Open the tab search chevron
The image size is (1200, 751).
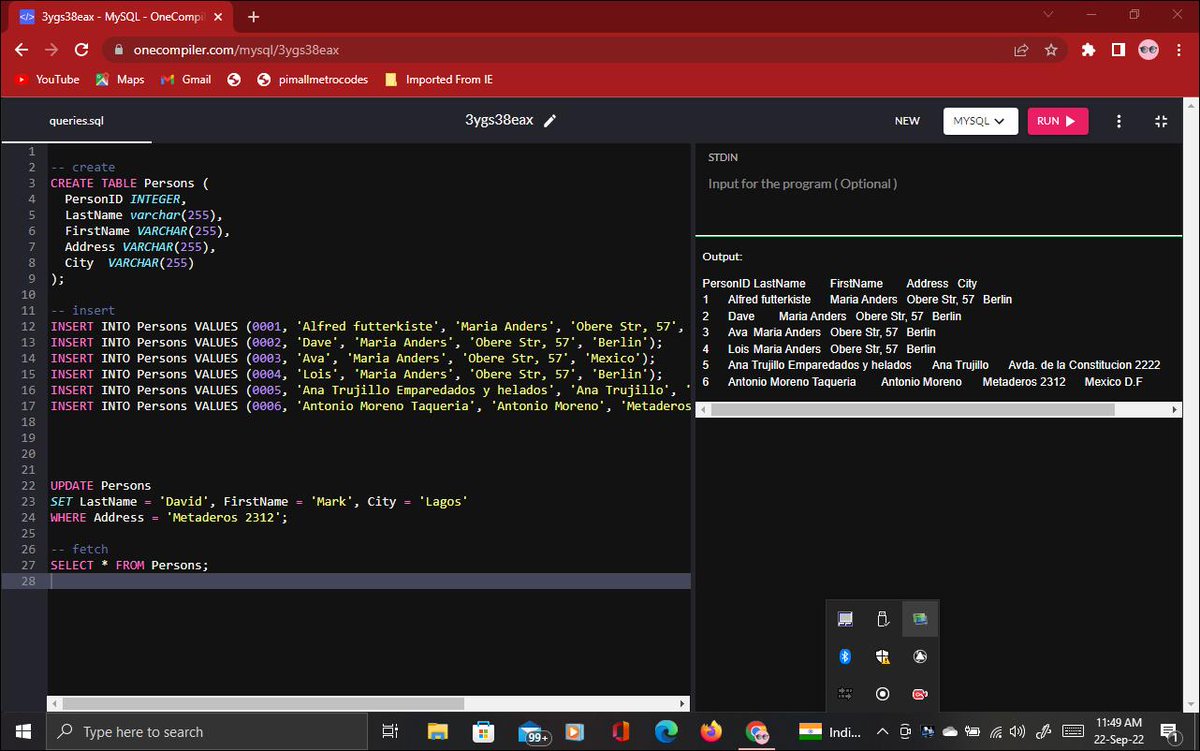[1048, 15]
